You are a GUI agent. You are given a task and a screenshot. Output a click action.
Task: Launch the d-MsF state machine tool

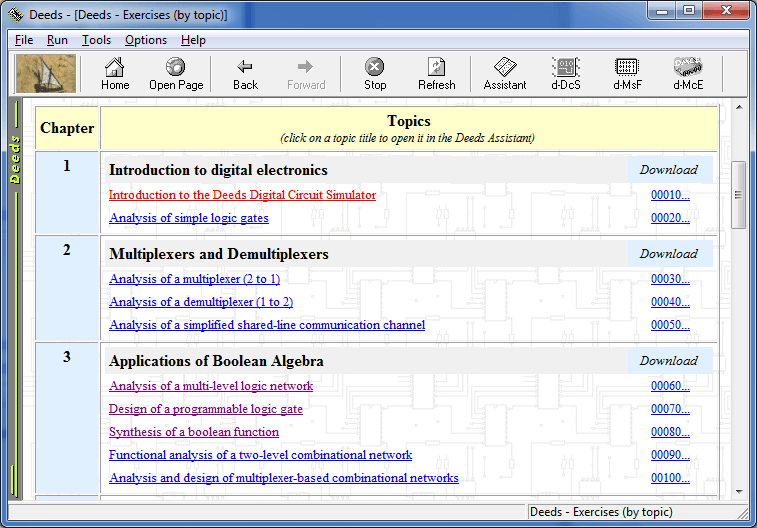point(627,74)
